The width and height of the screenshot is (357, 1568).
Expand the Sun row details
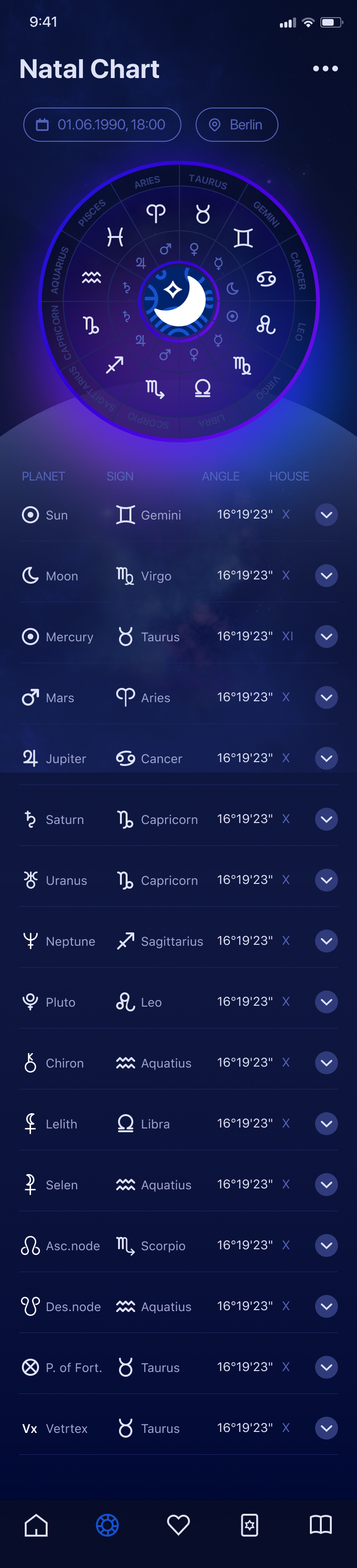tap(327, 515)
